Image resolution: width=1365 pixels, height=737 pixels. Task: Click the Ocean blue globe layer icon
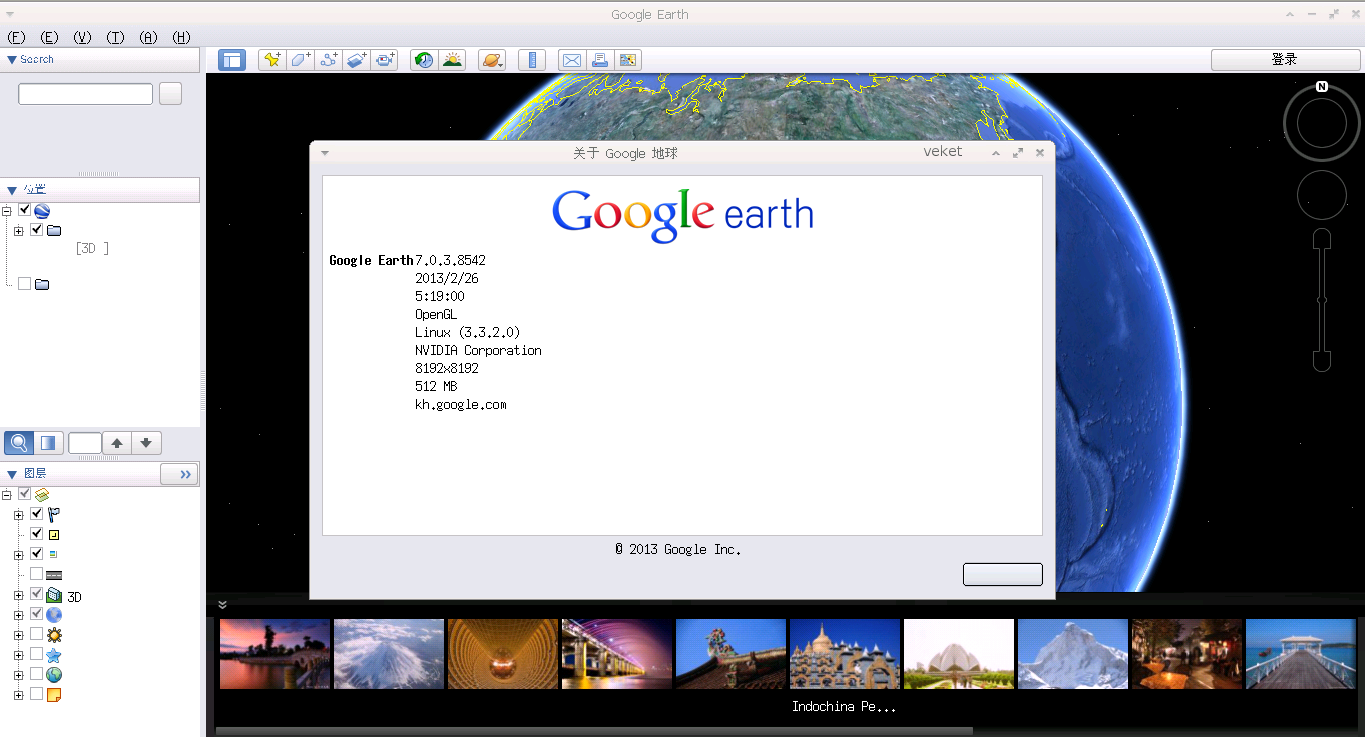pyautogui.click(x=54, y=615)
